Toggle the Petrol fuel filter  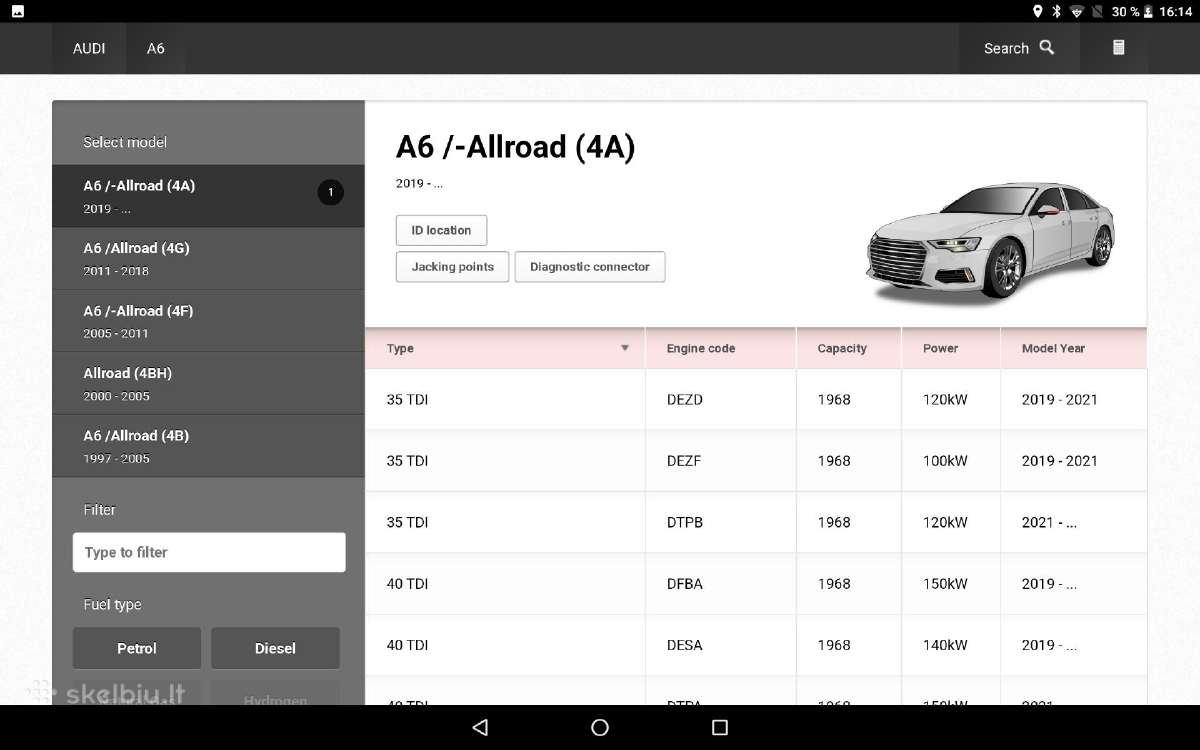click(x=137, y=648)
